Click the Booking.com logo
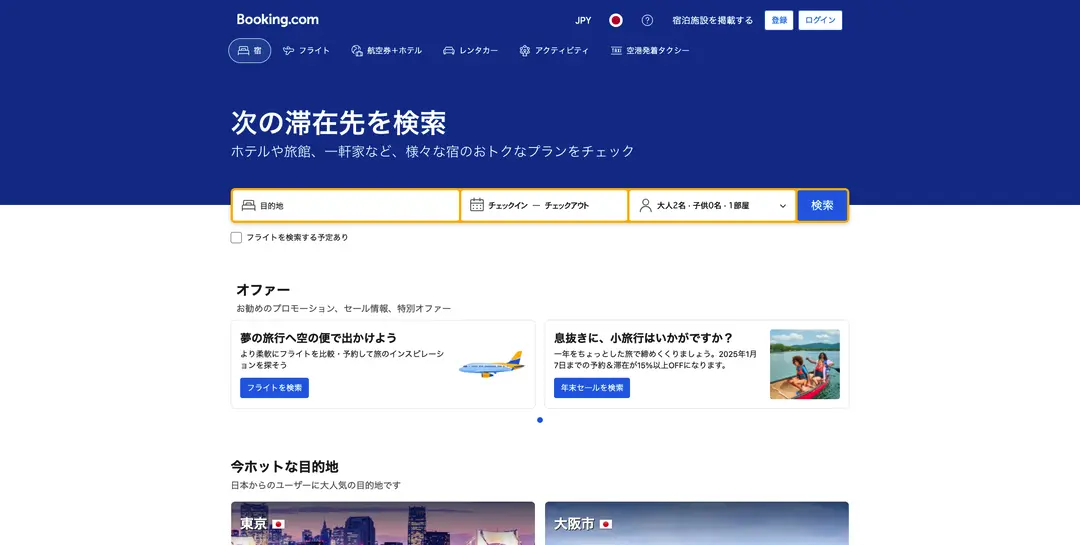Screen dimensions: 1080x545 tap(278, 20)
